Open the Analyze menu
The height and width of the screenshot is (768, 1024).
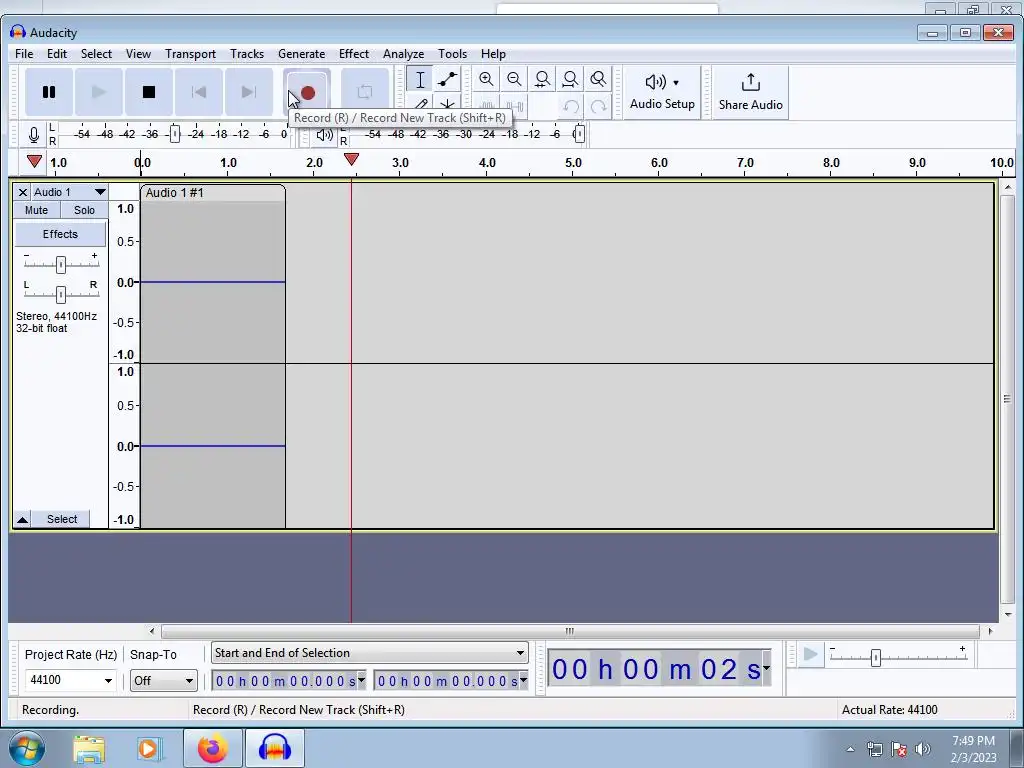[x=403, y=54]
